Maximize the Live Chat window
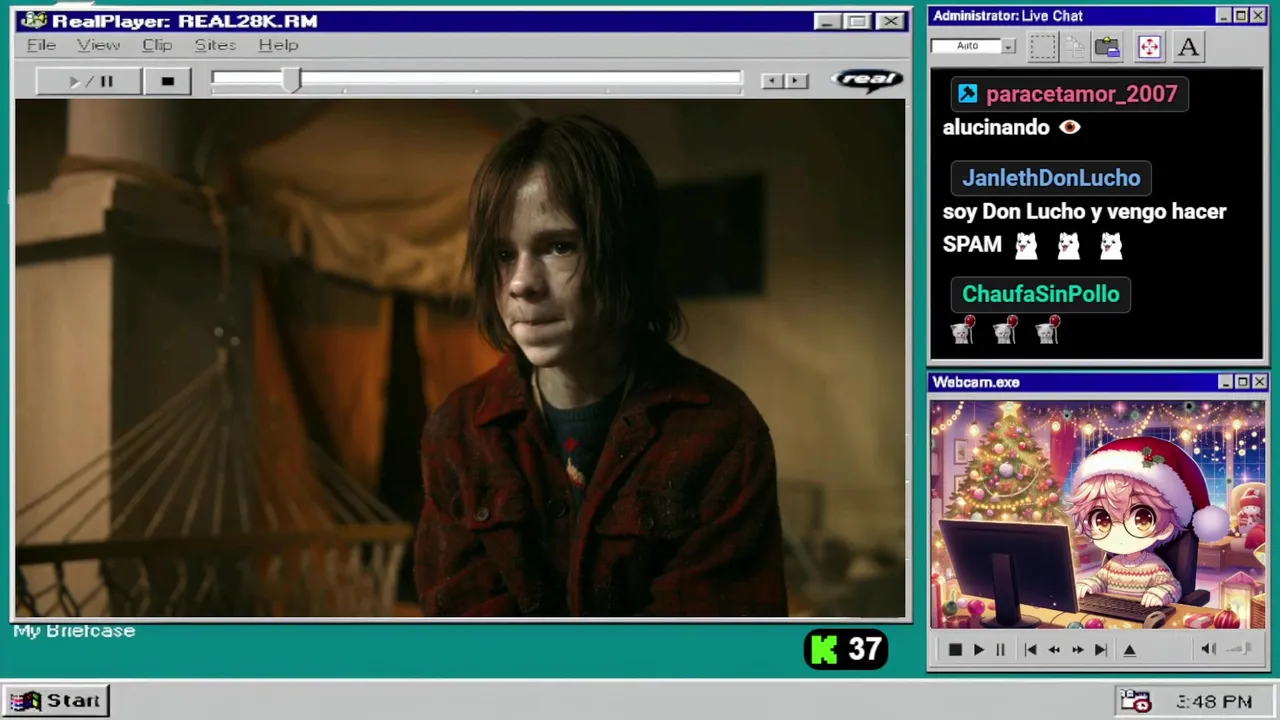 click(1241, 16)
